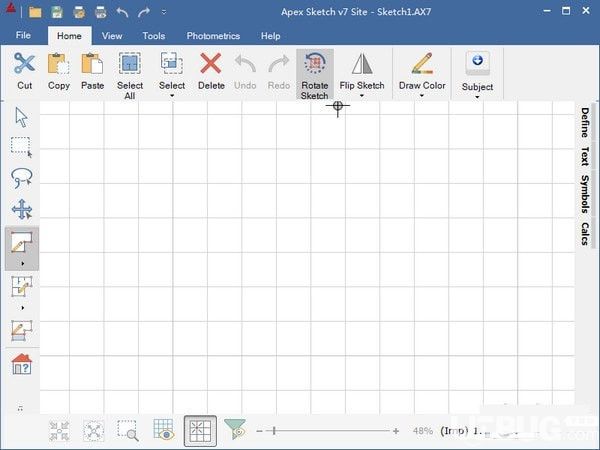Activate Rotate Sketch tool
600x450 pixels.
pyautogui.click(x=315, y=74)
